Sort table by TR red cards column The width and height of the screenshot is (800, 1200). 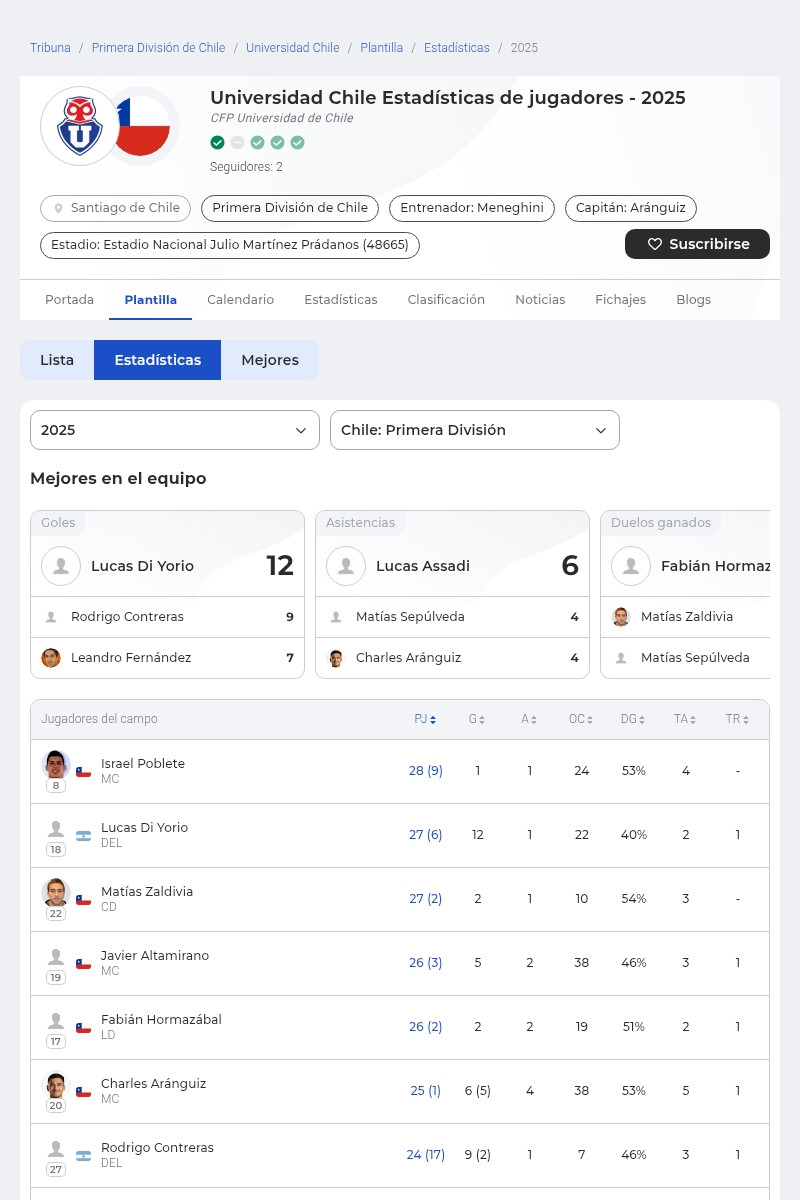(737, 719)
